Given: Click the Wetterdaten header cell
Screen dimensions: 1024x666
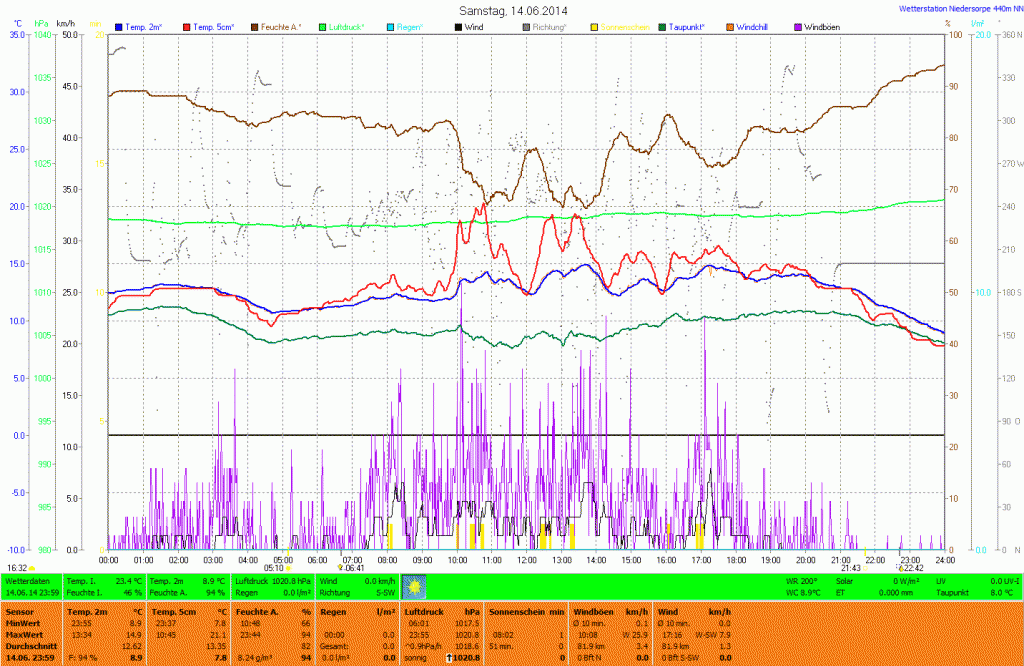Looking at the screenshot, I should coord(28,580).
